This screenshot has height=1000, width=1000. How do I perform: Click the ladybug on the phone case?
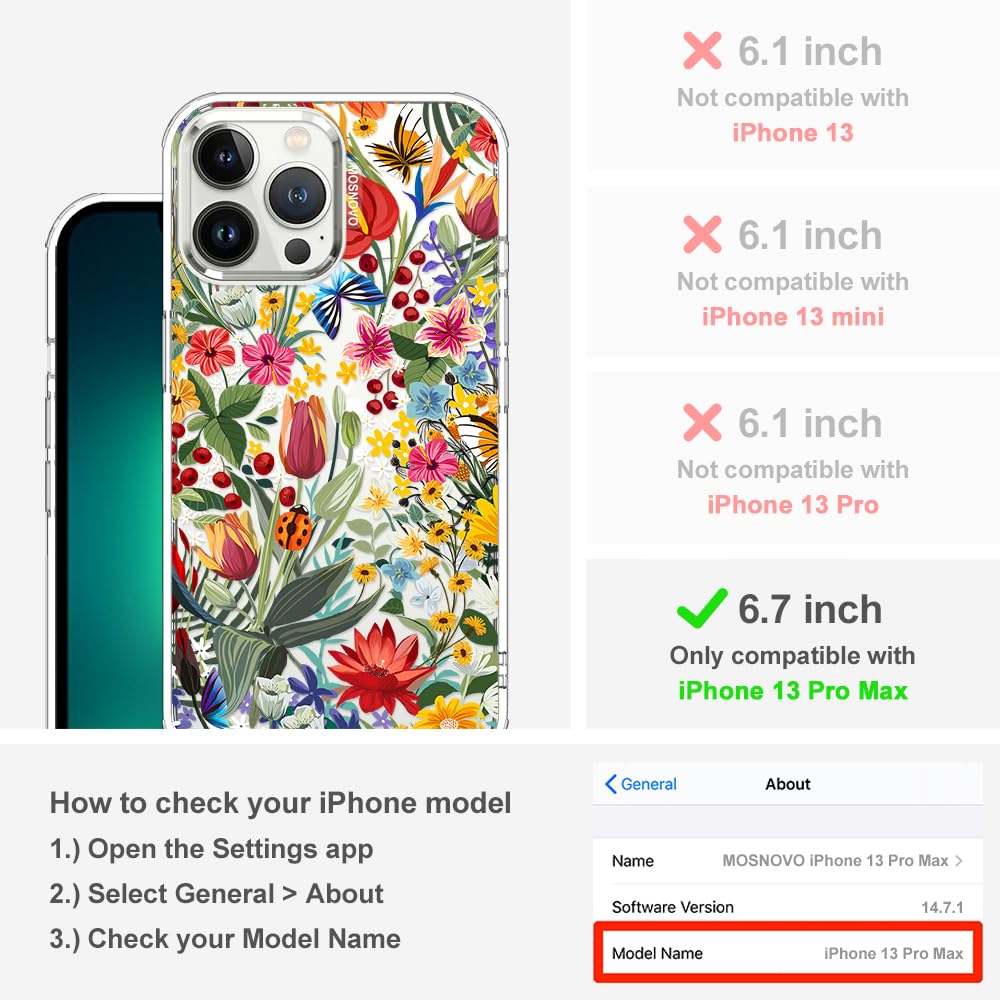coord(293,527)
